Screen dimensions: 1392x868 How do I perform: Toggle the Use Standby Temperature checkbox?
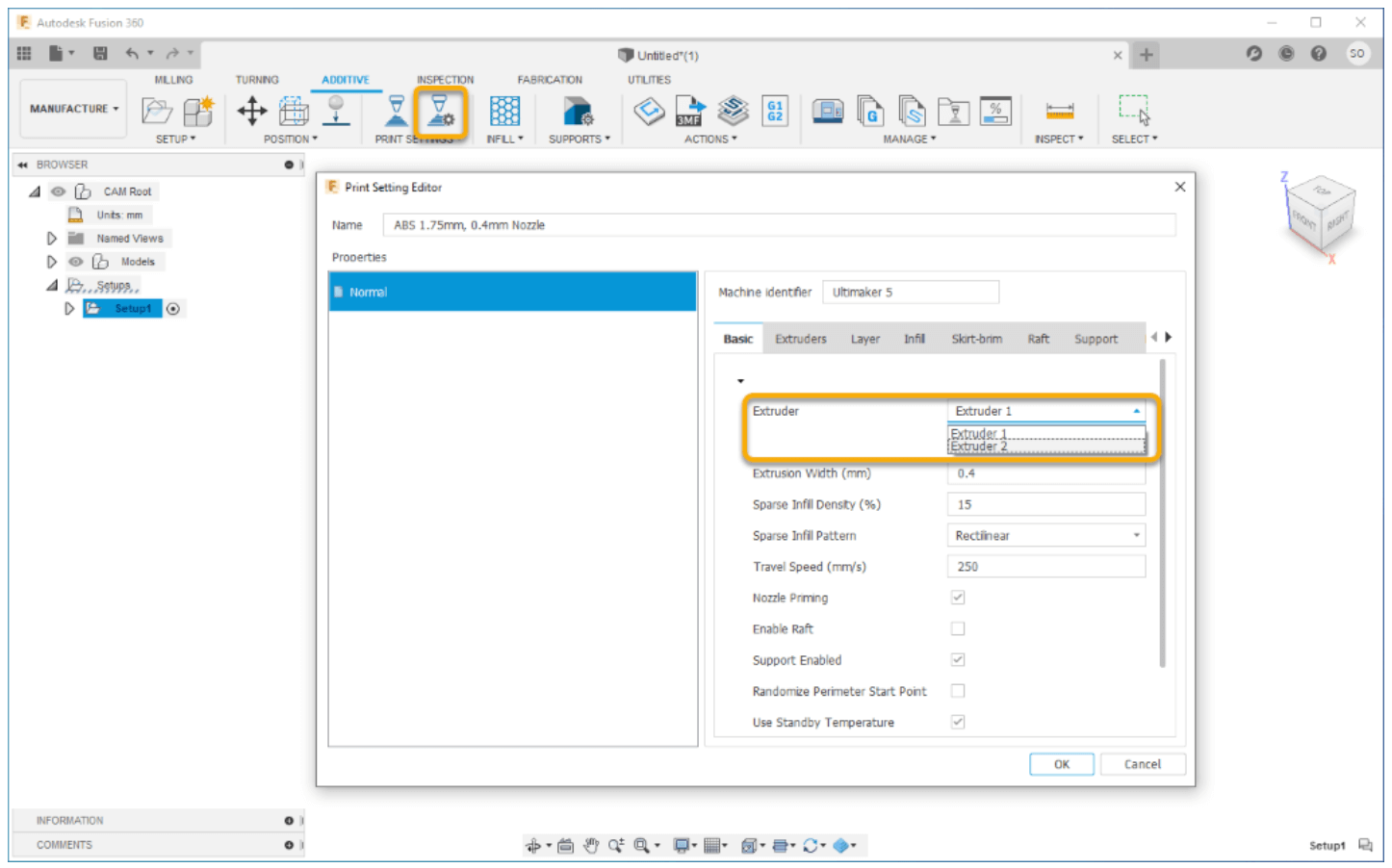pos(958,722)
